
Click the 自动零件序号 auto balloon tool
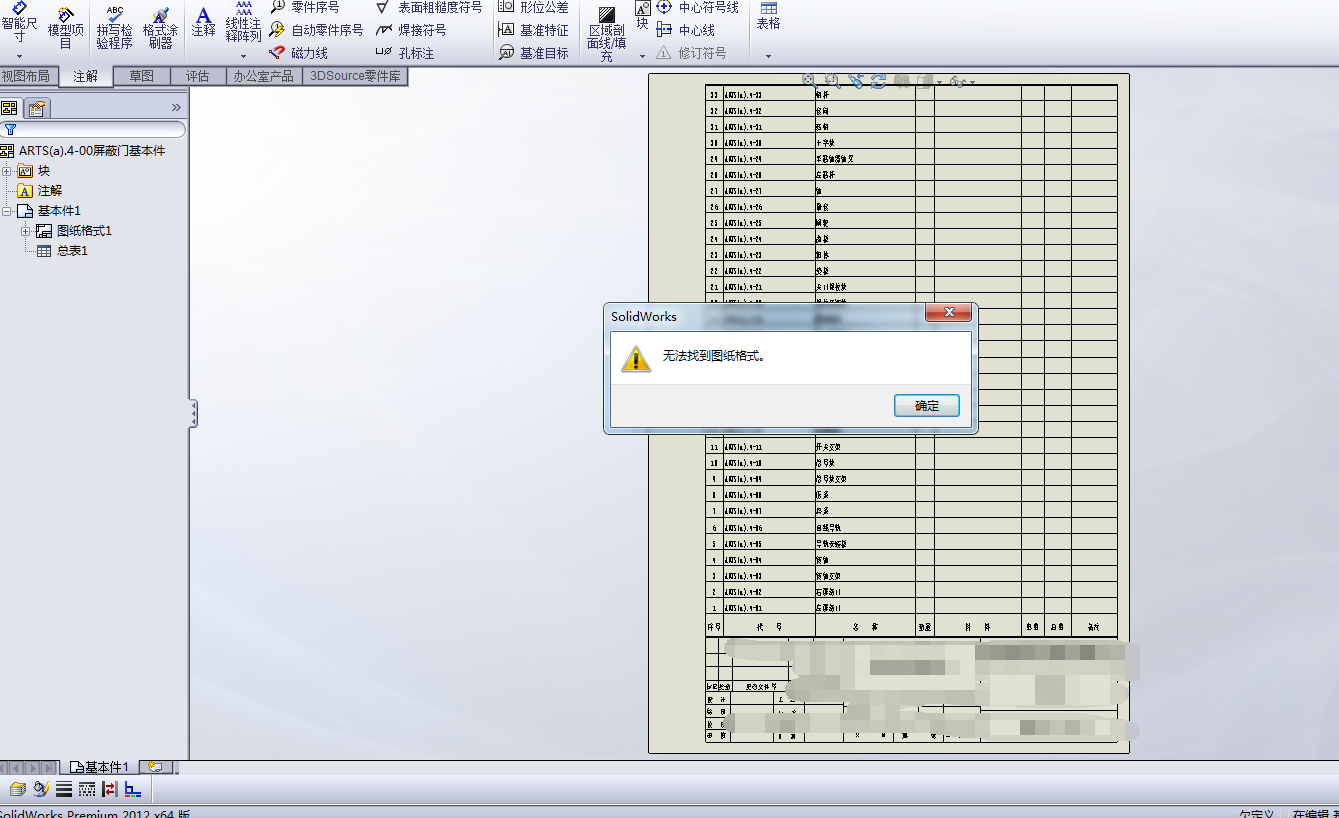point(316,30)
